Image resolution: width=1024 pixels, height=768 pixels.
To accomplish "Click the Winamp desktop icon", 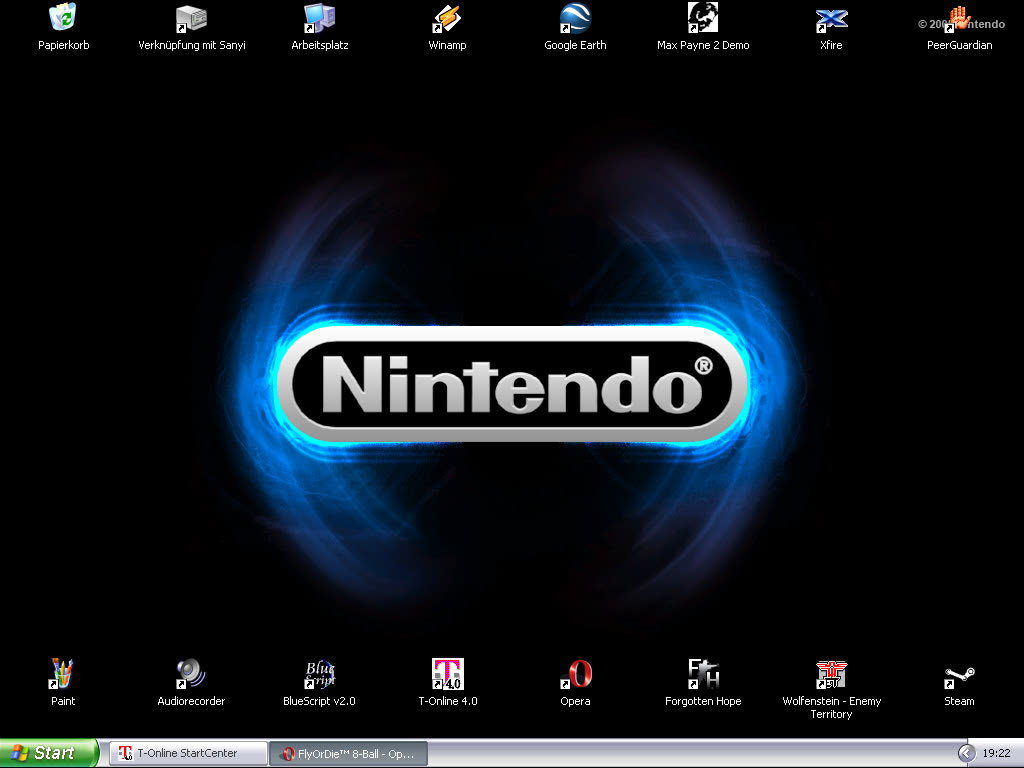I will (x=447, y=19).
